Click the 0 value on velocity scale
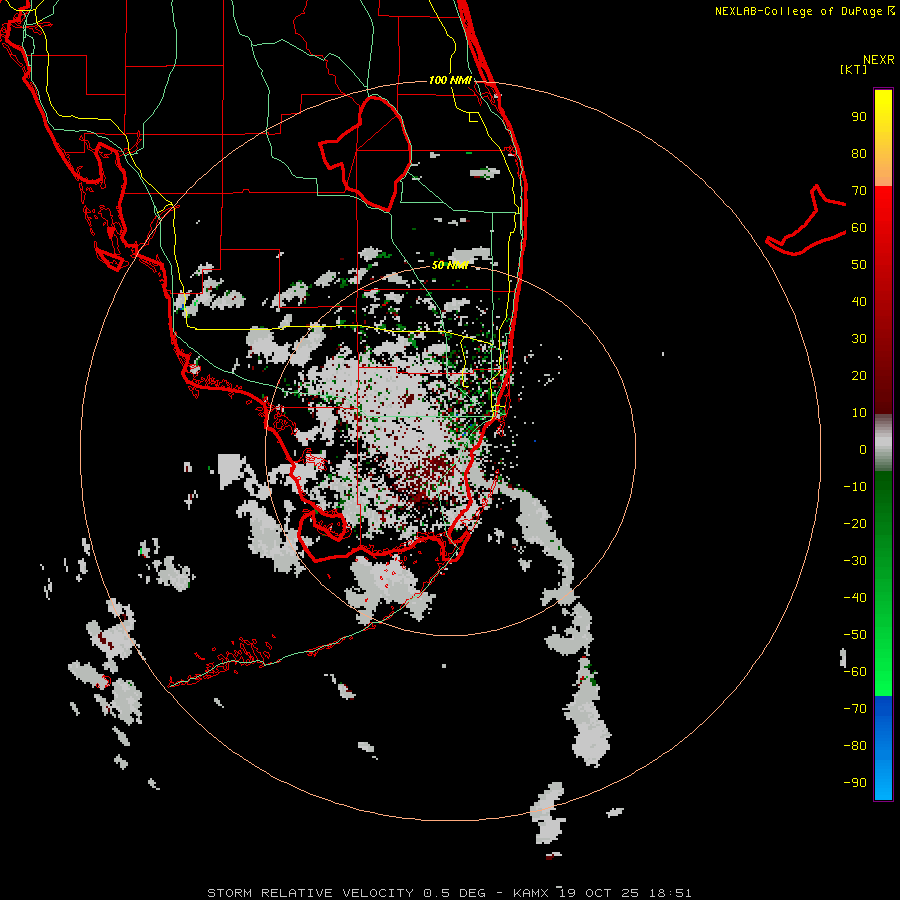900x900 pixels. [x=863, y=449]
